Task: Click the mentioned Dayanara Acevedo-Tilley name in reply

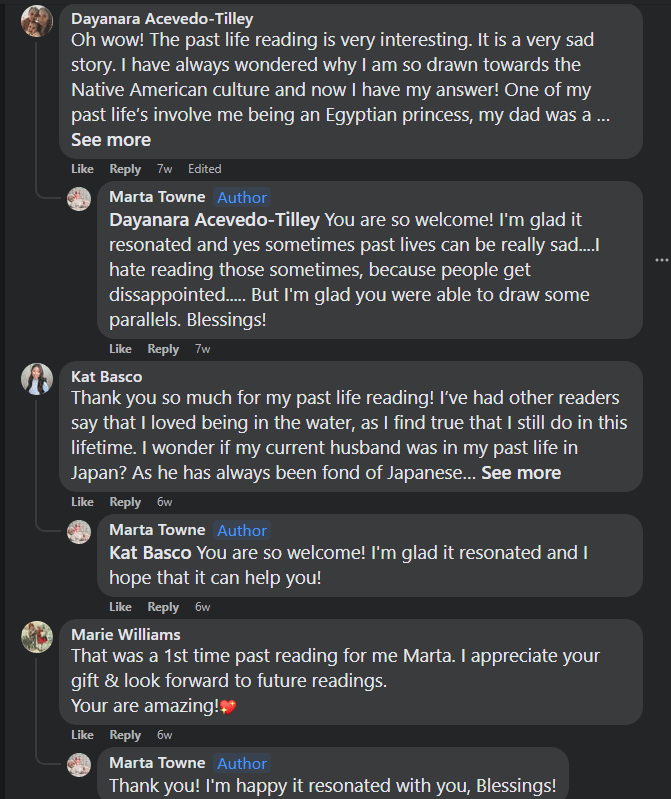Action: [214, 220]
